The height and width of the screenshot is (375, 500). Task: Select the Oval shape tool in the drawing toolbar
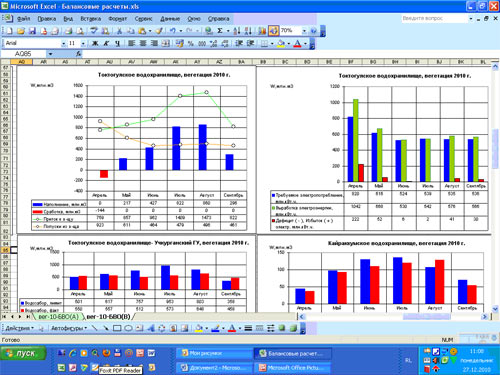pyautogui.click(x=128, y=328)
